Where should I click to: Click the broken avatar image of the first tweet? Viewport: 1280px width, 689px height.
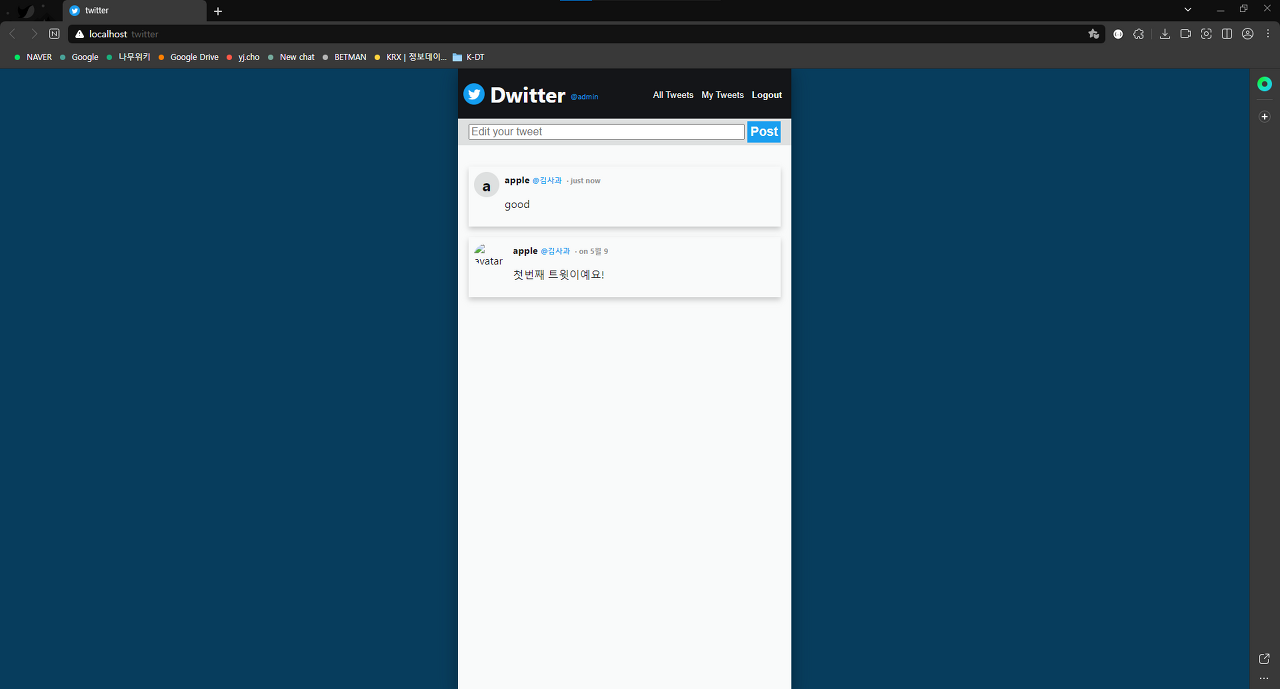489,255
